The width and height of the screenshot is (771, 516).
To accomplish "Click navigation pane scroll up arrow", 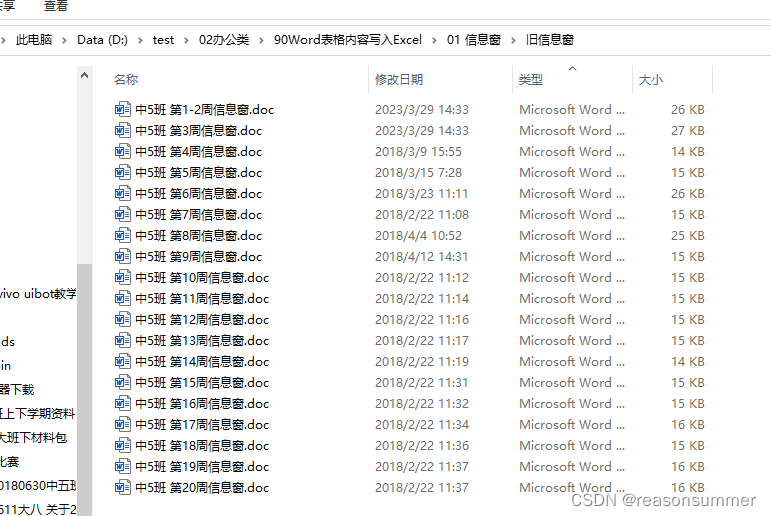I will click(85, 75).
